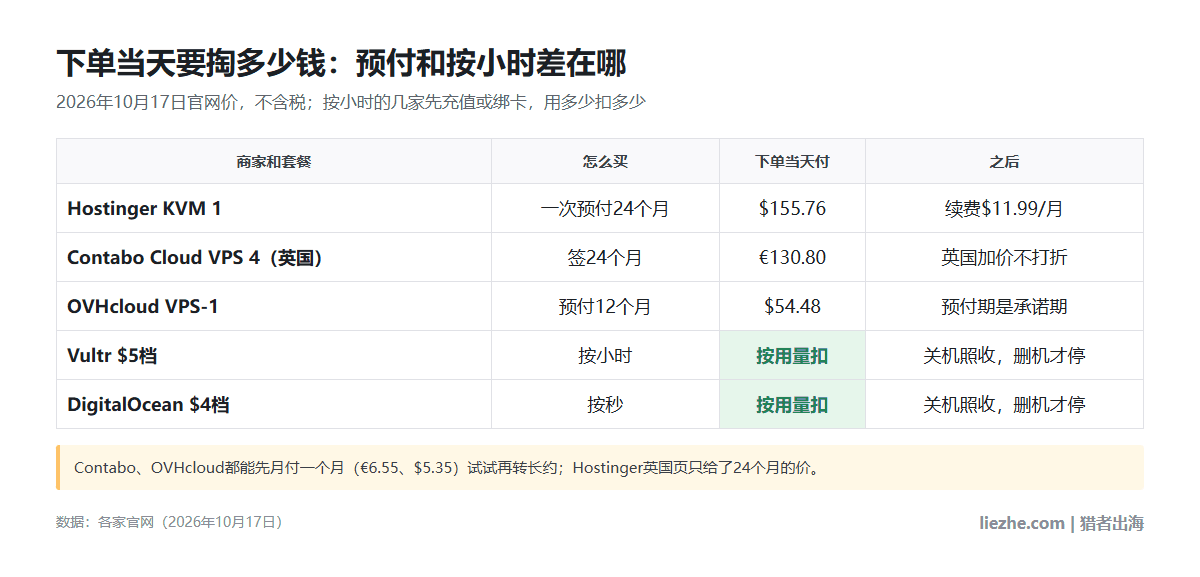Image resolution: width=1200 pixels, height=577 pixels.
Task: Select the Vultr $5档 cell
Action: [x=274, y=356]
